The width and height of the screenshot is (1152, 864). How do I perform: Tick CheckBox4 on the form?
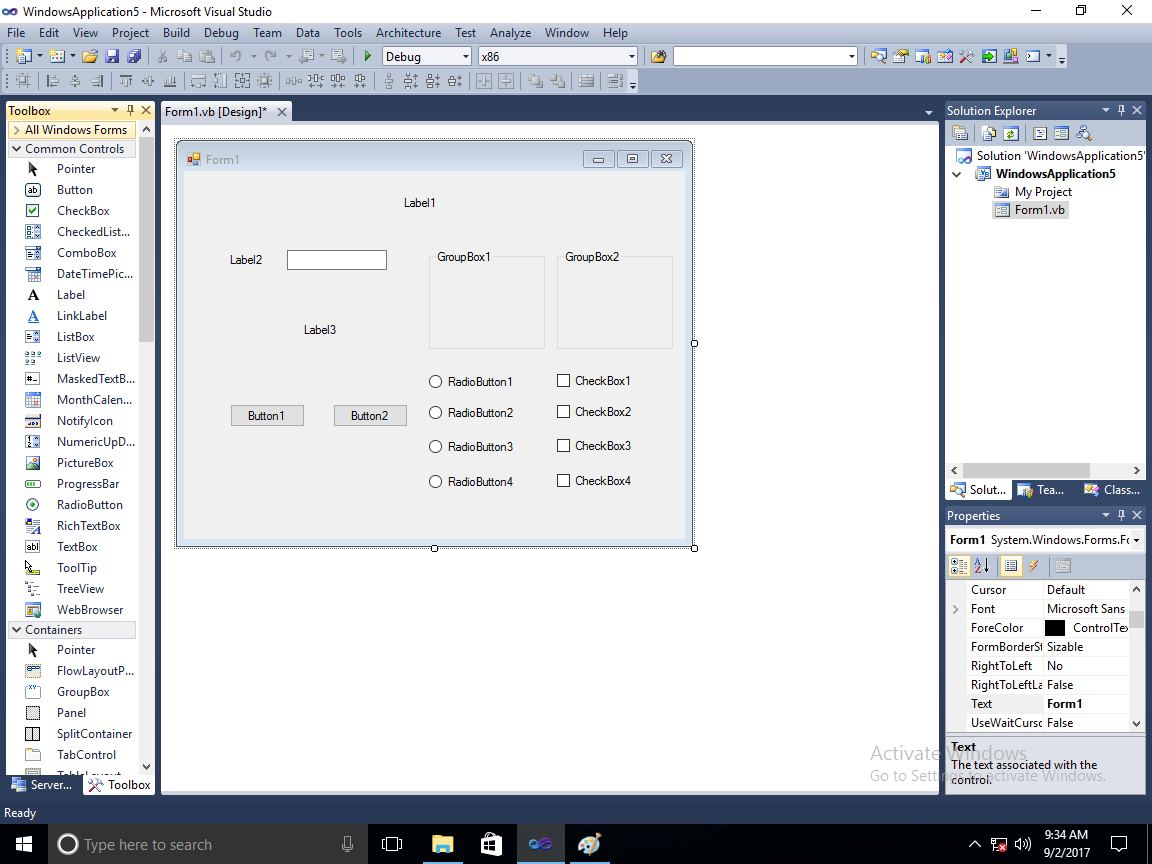click(563, 480)
